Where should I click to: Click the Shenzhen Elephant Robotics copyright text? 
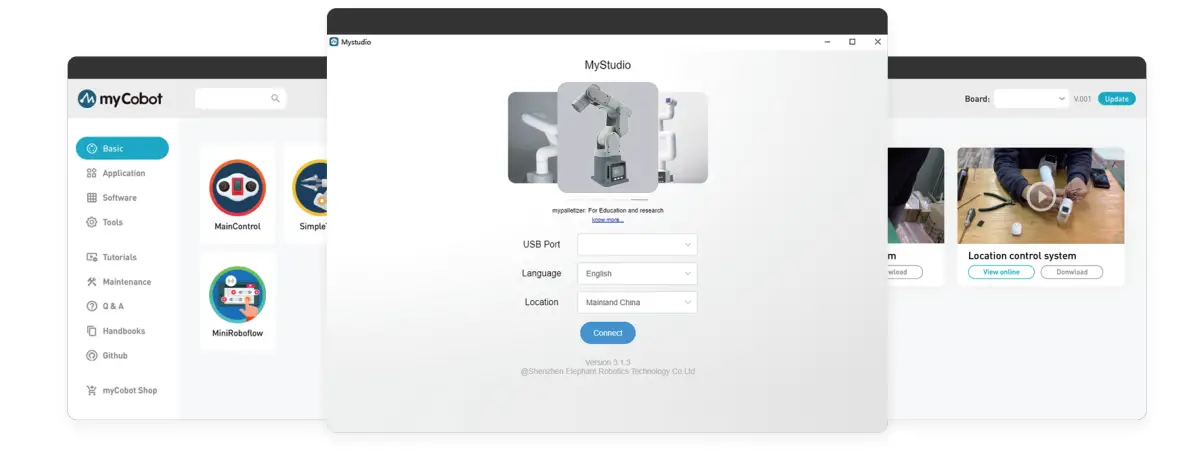(607, 371)
